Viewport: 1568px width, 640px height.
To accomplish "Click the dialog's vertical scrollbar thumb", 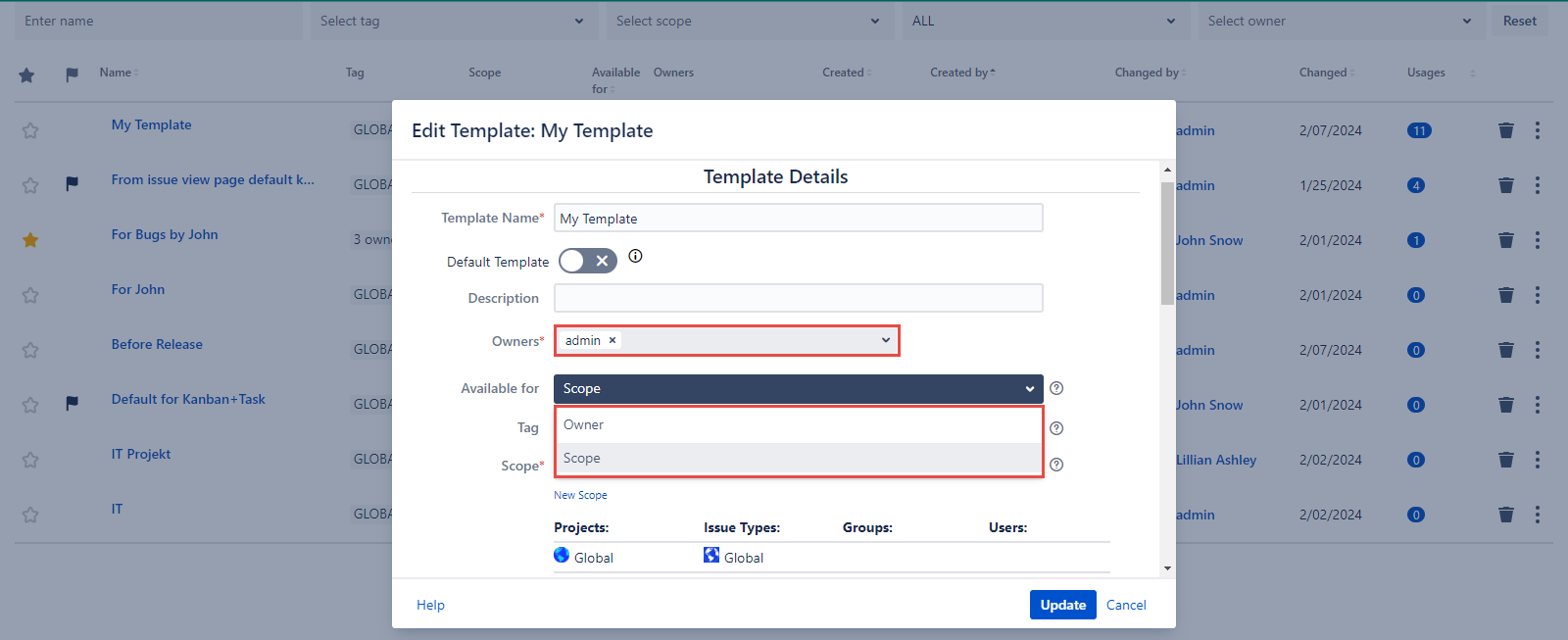I will (1166, 243).
